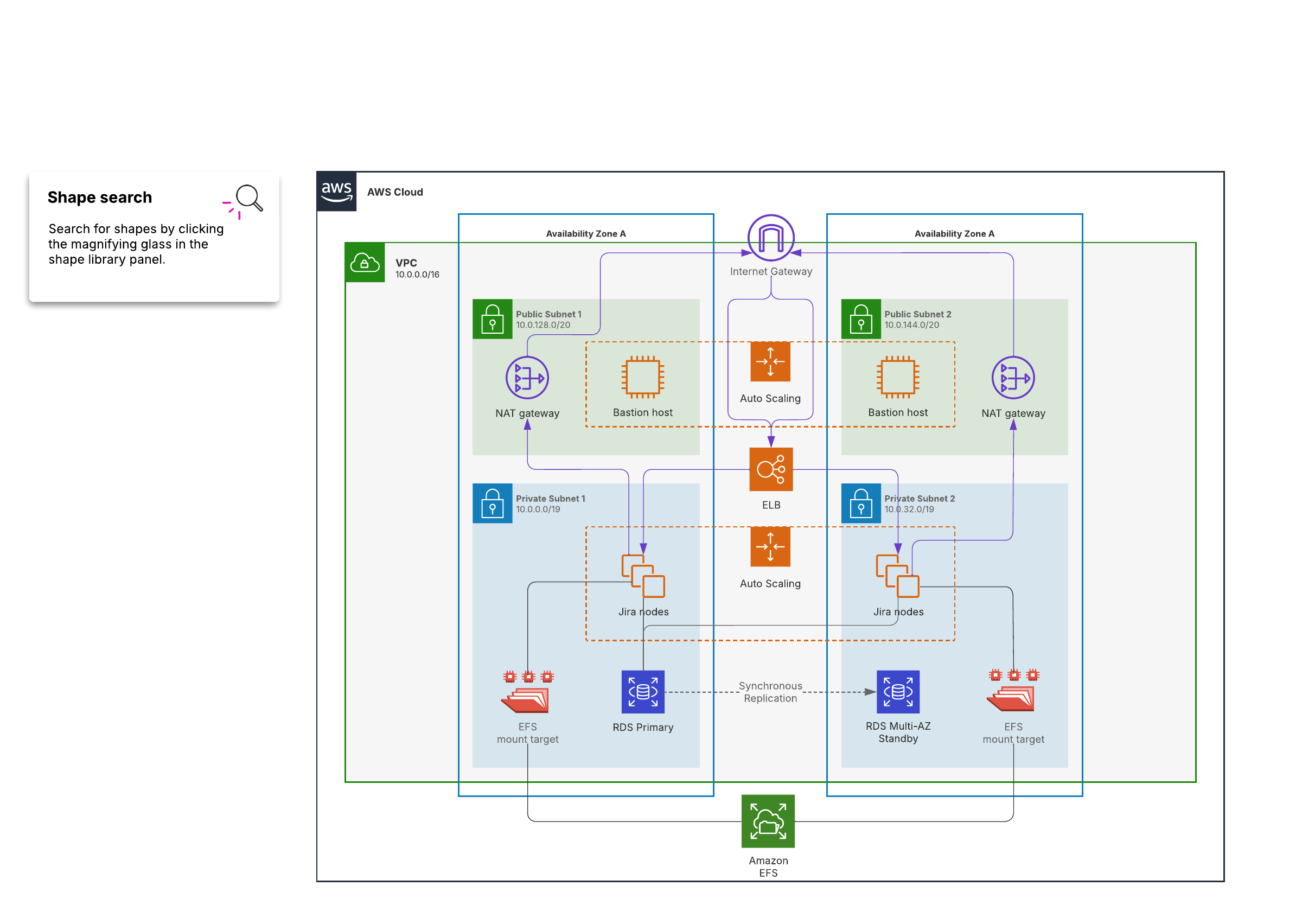Click Bastion host icon in Public Subnet 2
The height and width of the screenshot is (924, 1302).
pos(898,377)
